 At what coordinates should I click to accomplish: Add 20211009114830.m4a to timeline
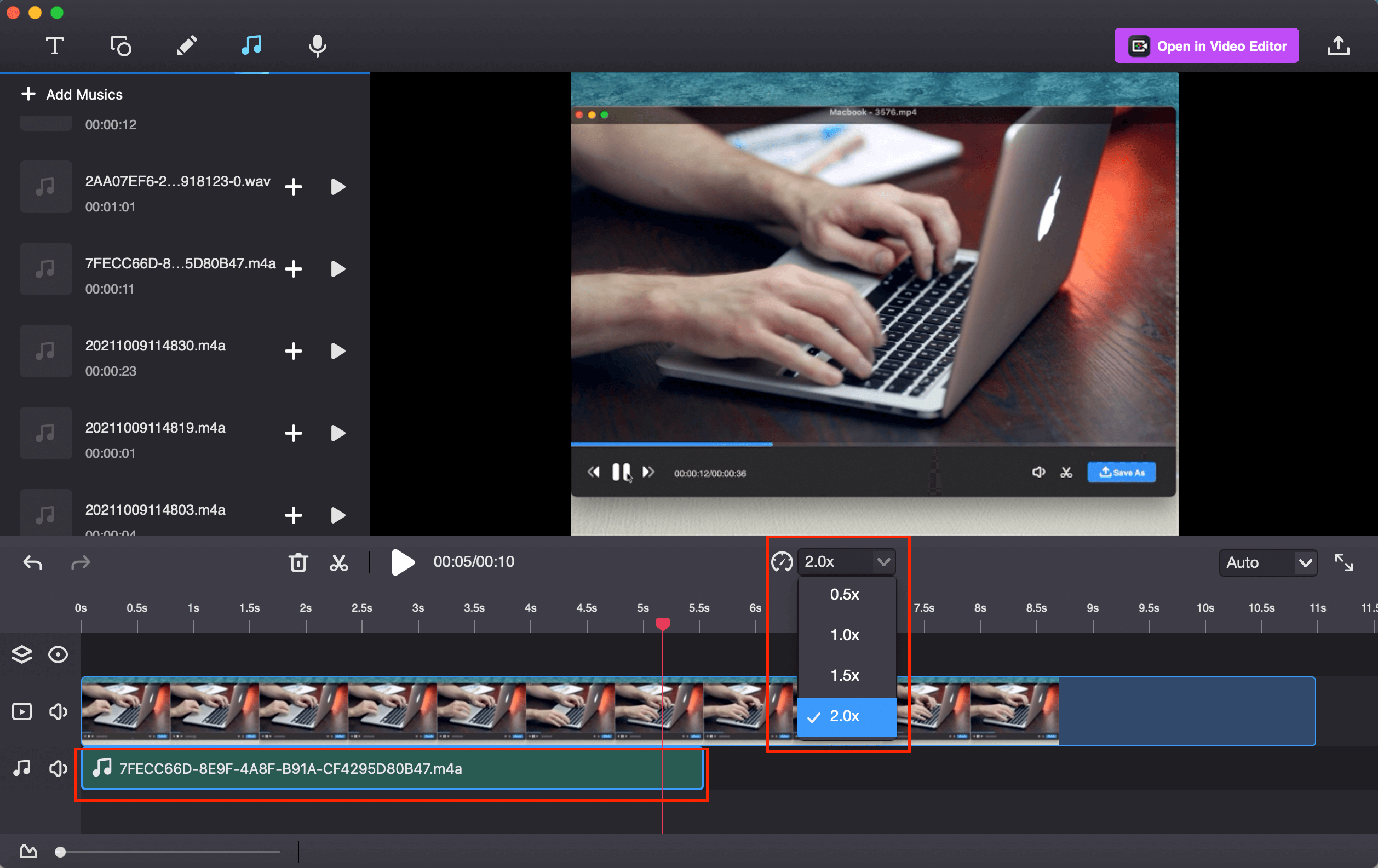click(x=294, y=350)
